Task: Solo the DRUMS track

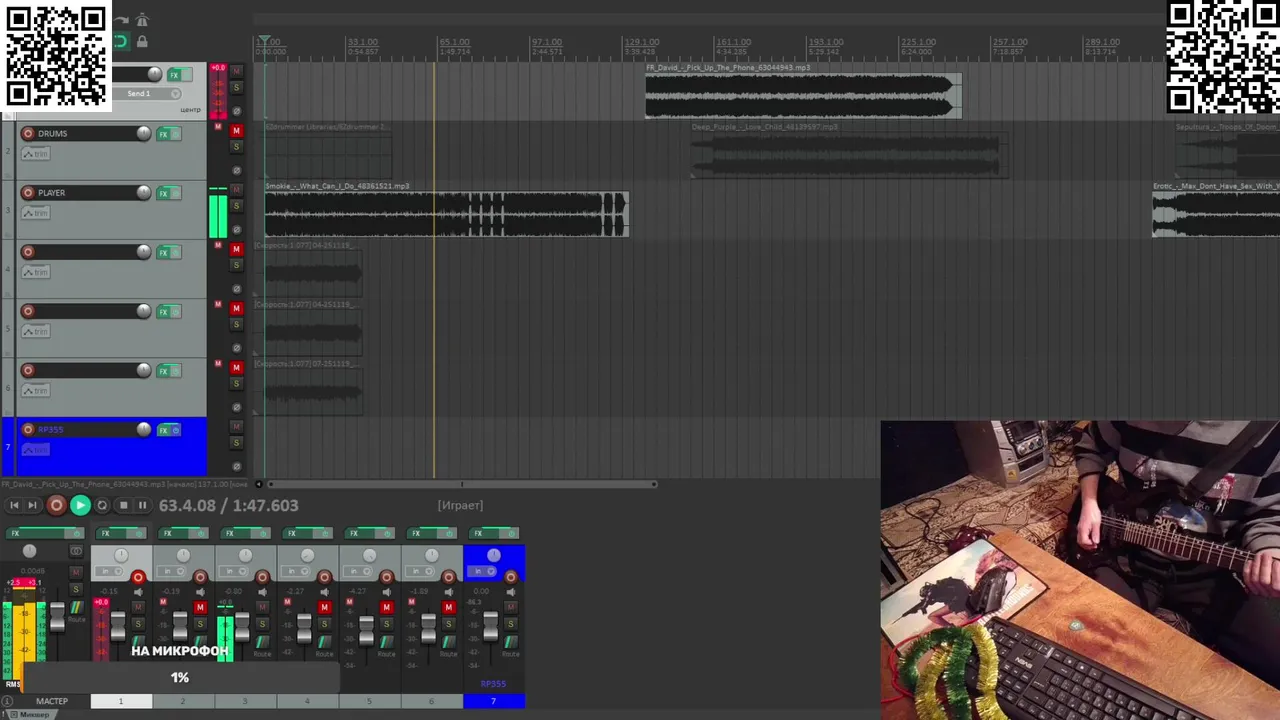Action: (236, 147)
